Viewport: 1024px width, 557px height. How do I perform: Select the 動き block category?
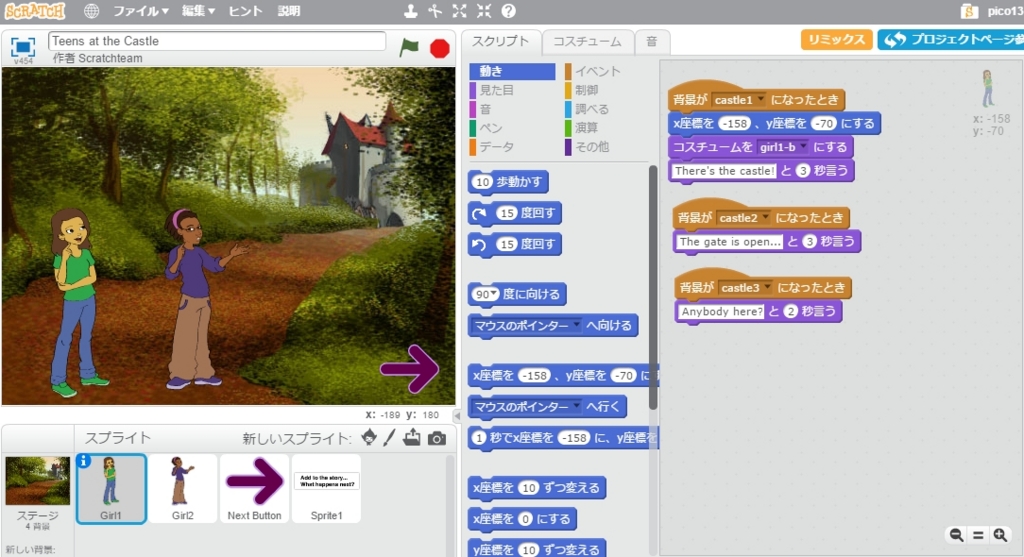pyautogui.click(x=512, y=71)
